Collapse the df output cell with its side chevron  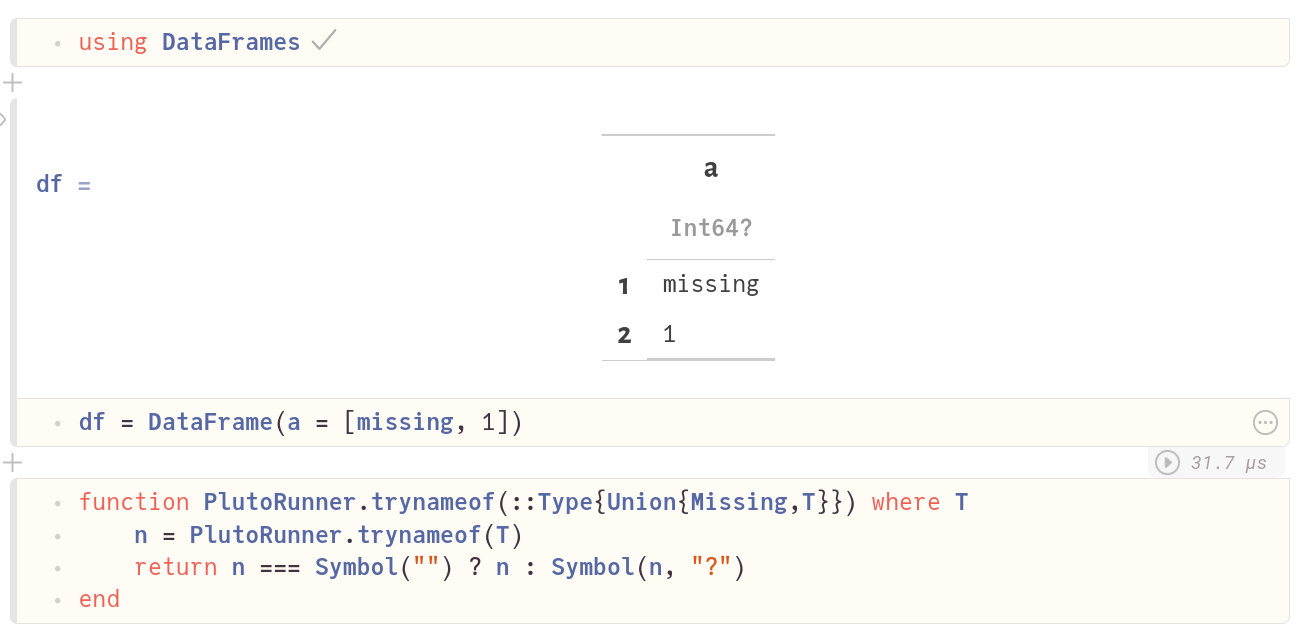click(4, 118)
